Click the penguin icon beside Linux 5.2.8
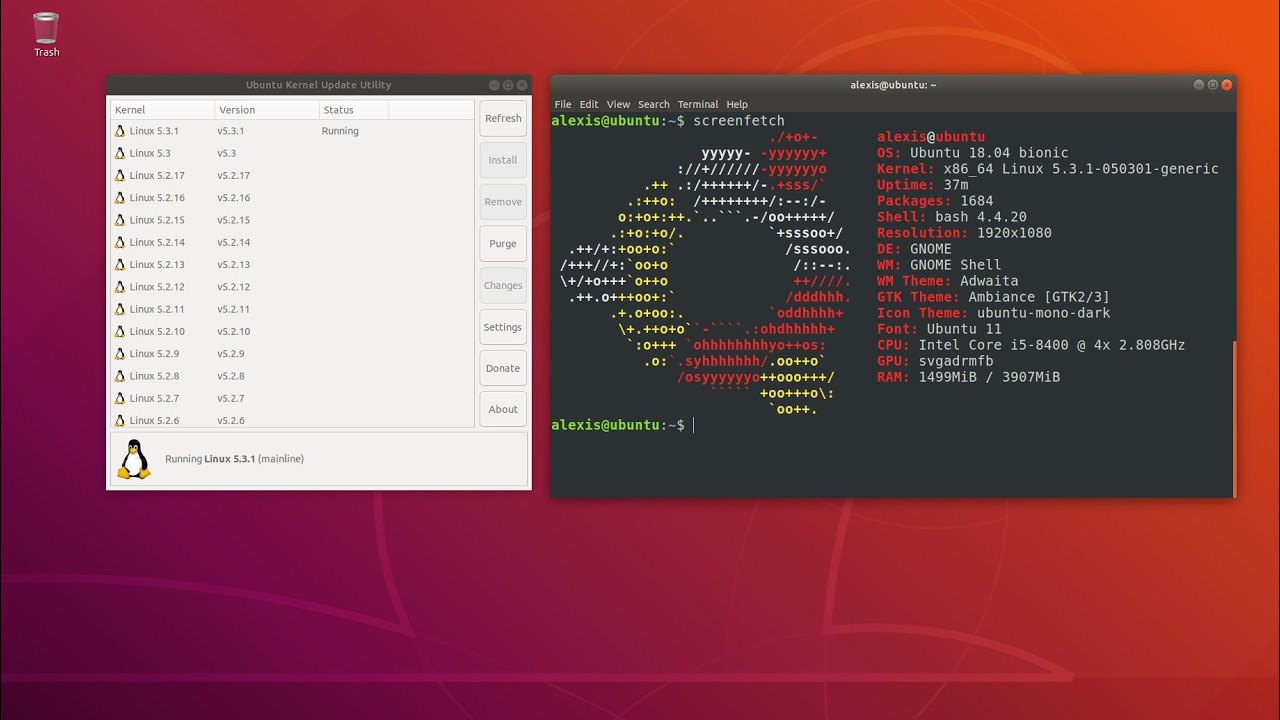Viewport: 1280px width, 720px height. (x=120, y=376)
